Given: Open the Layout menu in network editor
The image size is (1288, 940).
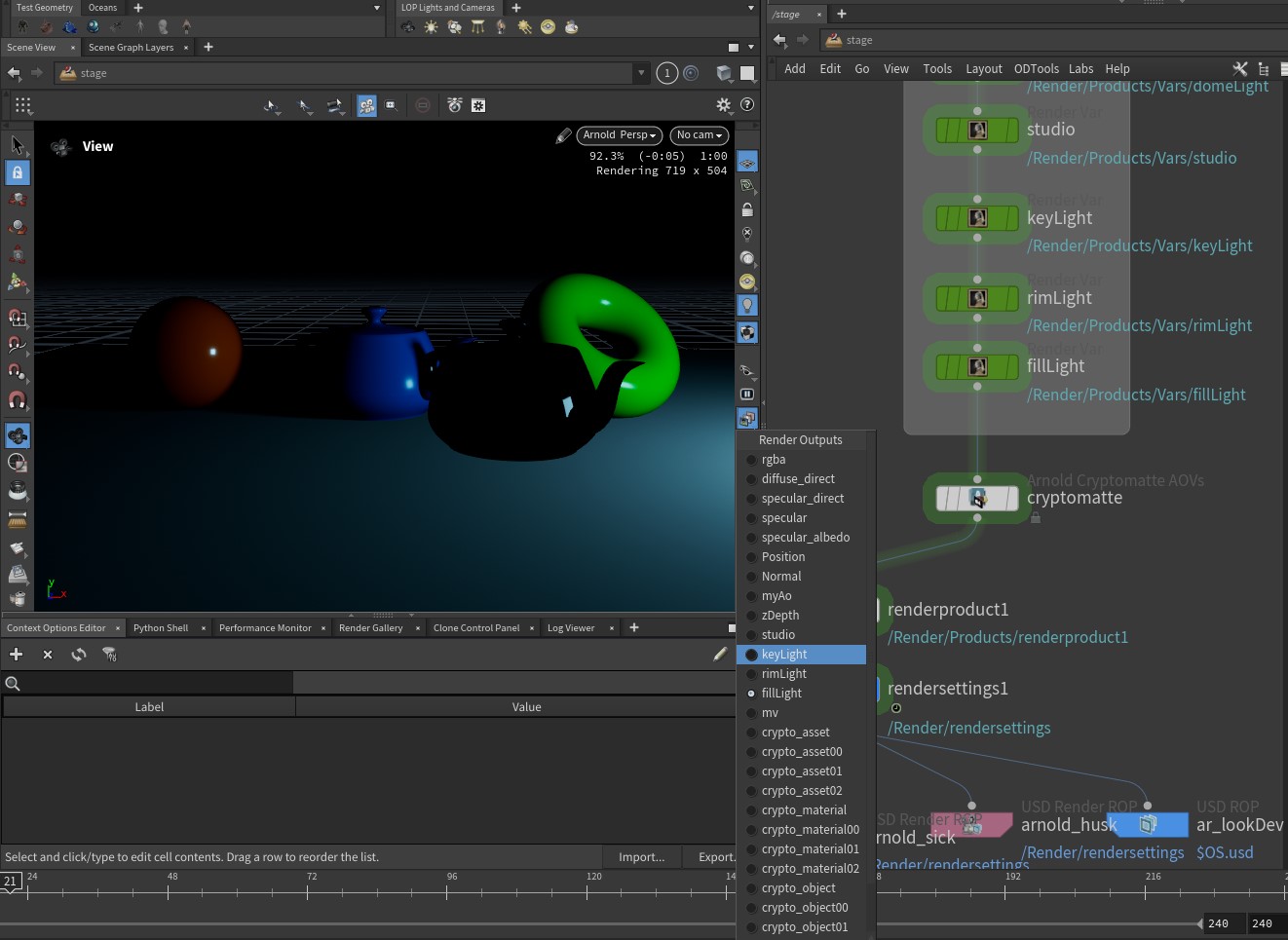Looking at the screenshot, I should [x=983, y=69].
